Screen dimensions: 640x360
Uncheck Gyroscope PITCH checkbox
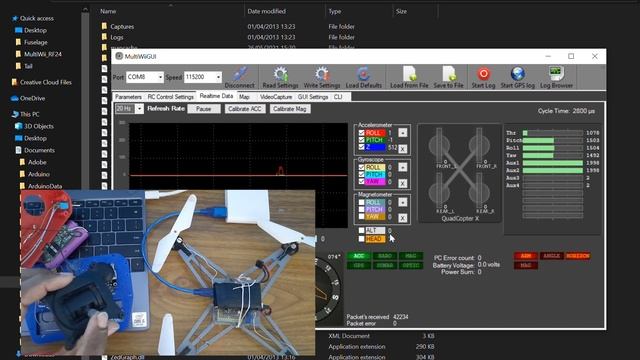coord(361,174)
